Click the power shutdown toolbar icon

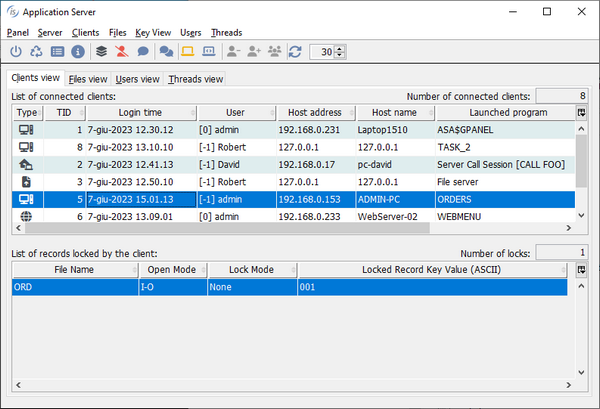[16, 51]
